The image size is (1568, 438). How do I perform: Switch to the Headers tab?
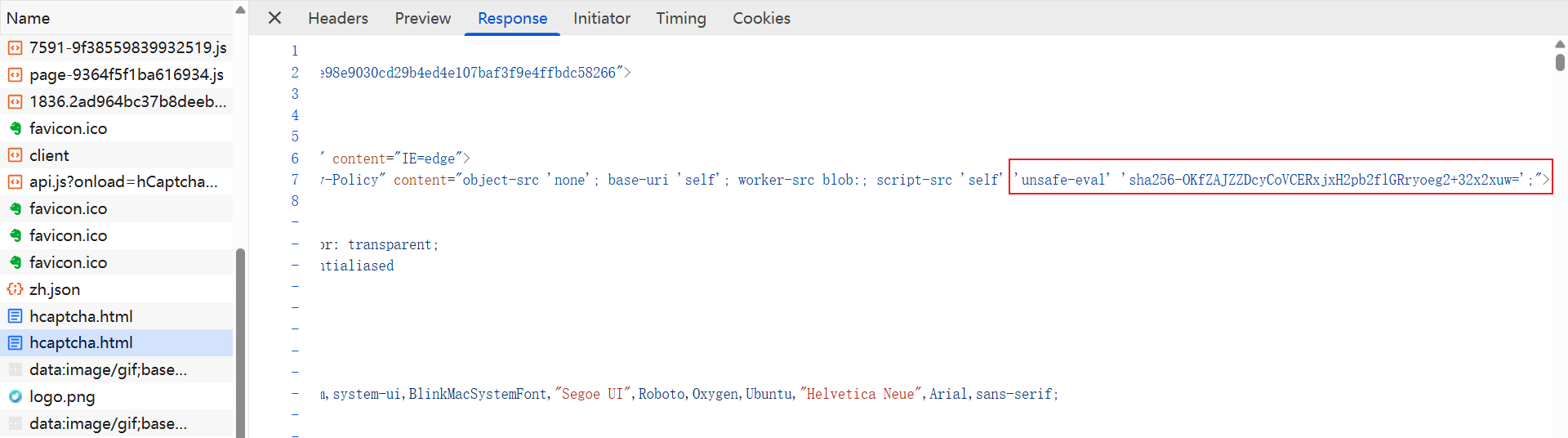click(337, 18)
